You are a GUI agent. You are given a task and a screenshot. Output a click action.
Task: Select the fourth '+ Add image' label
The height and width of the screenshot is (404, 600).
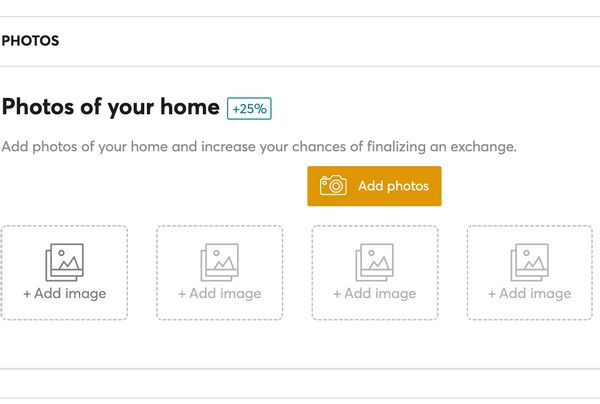pos(529,294)
